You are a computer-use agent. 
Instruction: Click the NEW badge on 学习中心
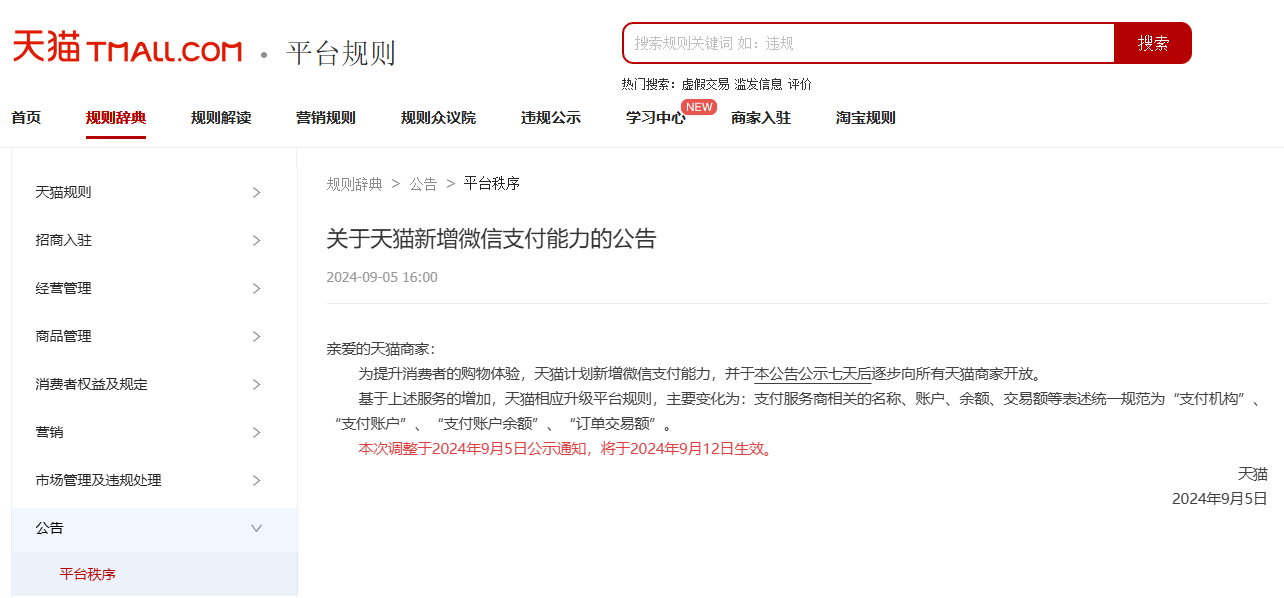point(699,107)
